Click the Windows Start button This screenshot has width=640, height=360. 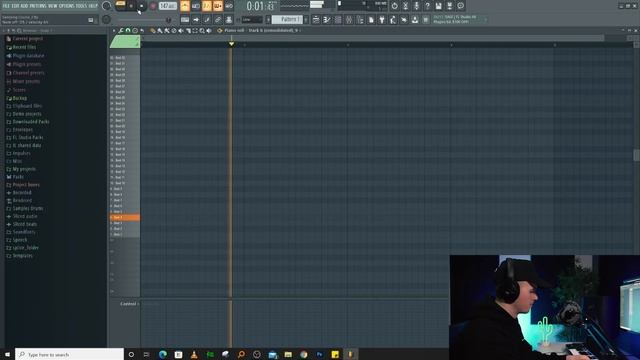[x=7, y=354]
